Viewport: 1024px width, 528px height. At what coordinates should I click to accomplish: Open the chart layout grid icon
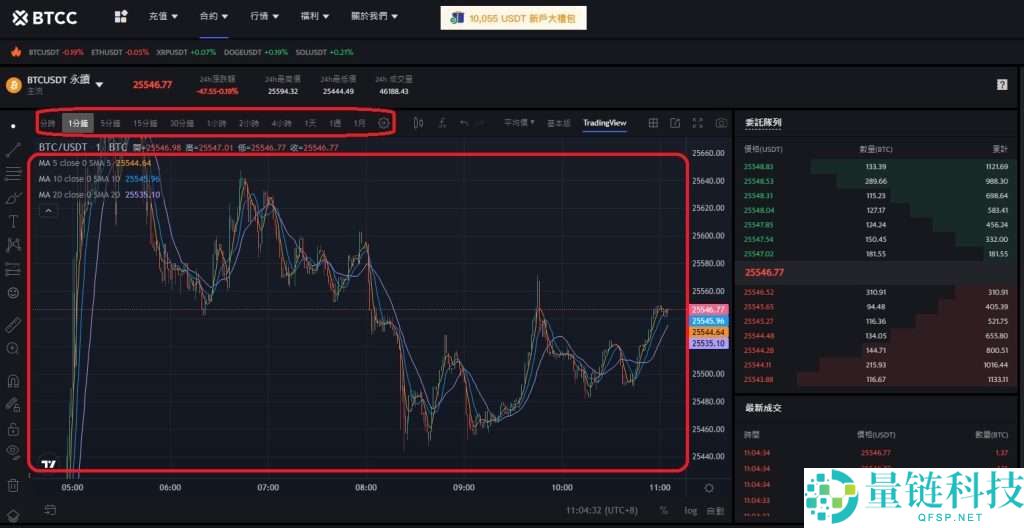pyautogui.click(x=653, y=123)
